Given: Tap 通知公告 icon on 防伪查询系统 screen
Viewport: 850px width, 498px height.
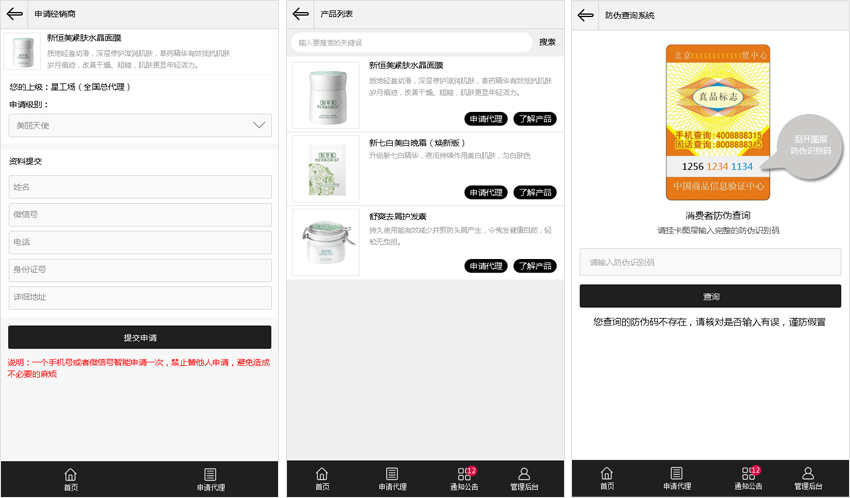Looking at the screenshot, I should pyautogui.click(x=748, y=479).
